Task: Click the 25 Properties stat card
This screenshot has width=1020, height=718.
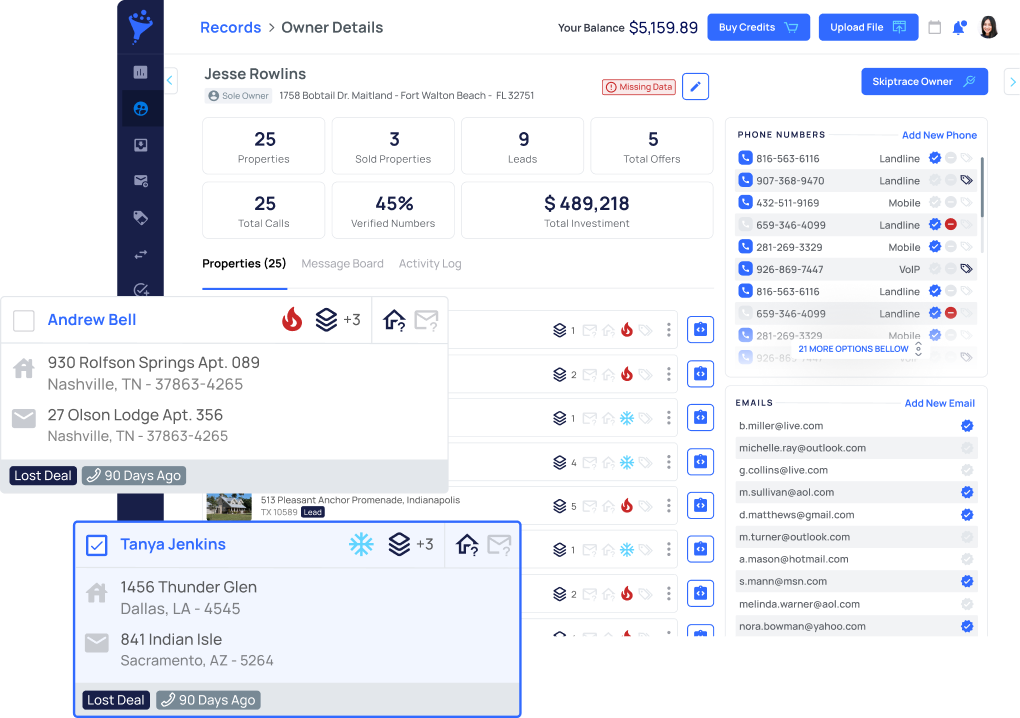Action: point(263,146)
